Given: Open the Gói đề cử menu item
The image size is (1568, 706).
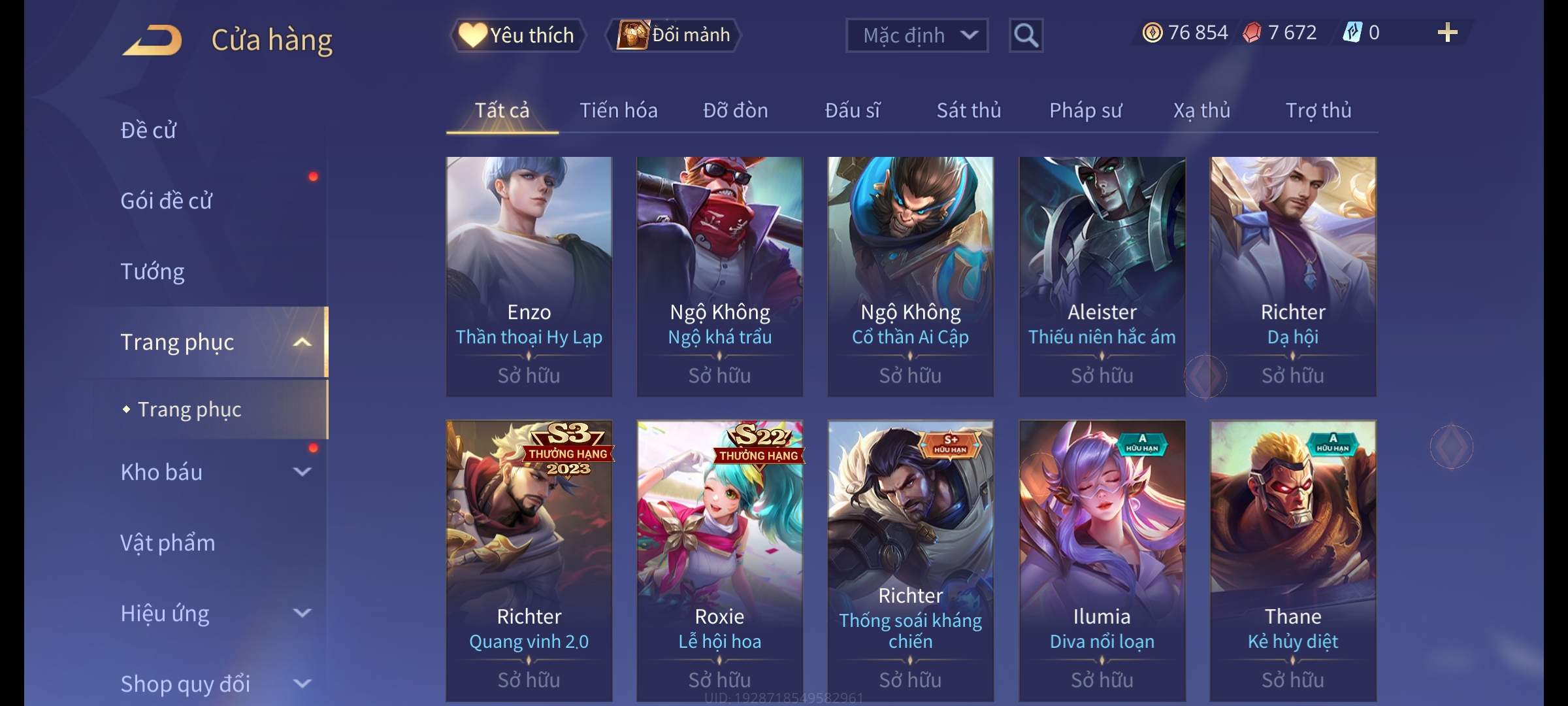Looking at the screenshot, I should (166, 201).
